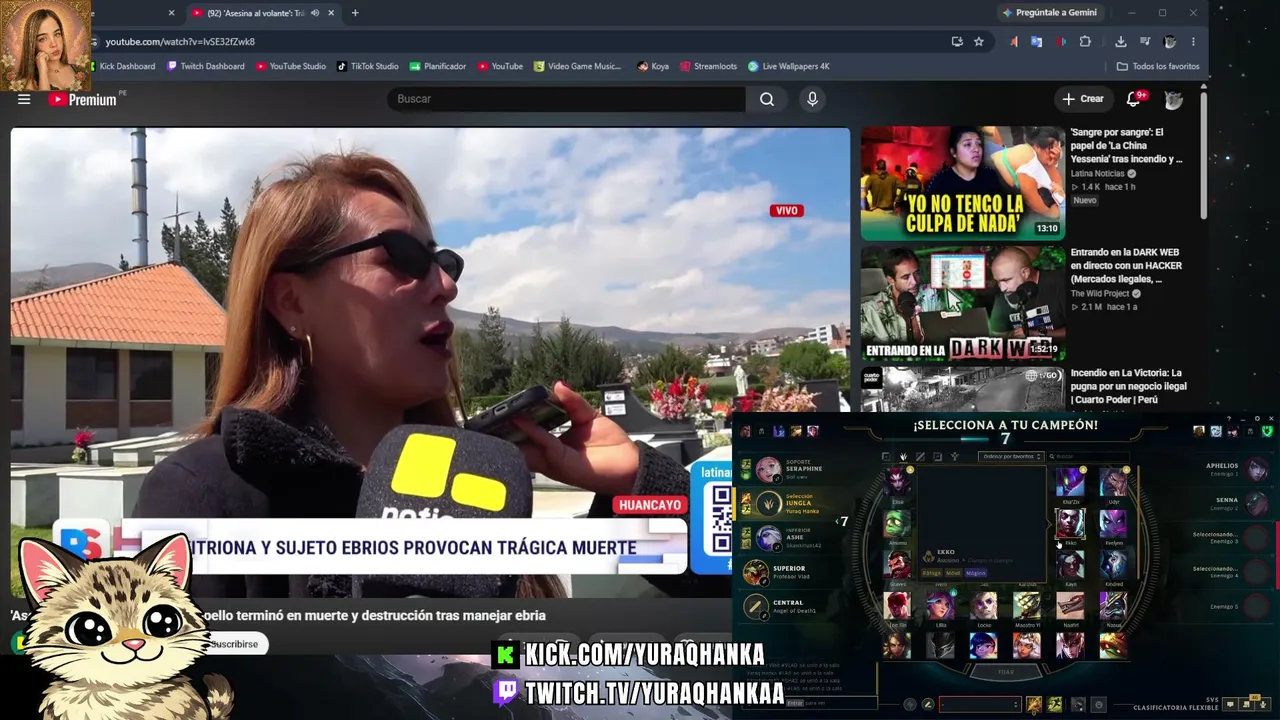Change the second summoner spell slot

(x=1055, y=705)
